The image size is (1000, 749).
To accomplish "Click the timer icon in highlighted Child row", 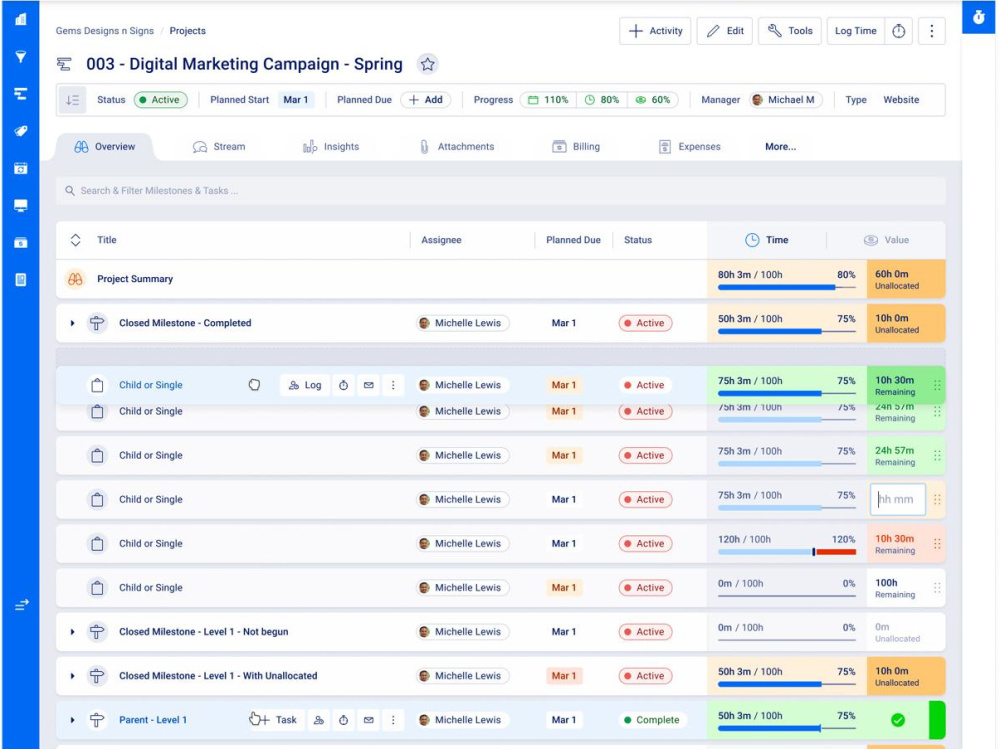I will [343, 385].
